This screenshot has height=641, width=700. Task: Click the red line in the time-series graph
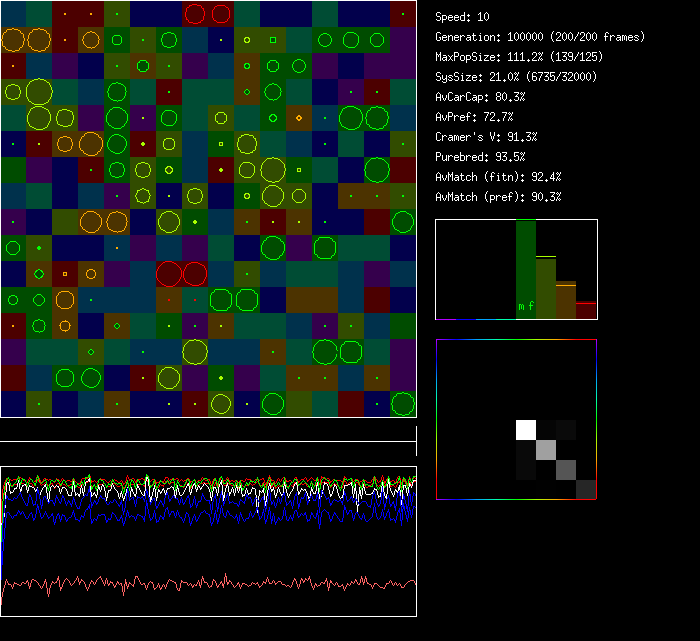pos(200,583)
